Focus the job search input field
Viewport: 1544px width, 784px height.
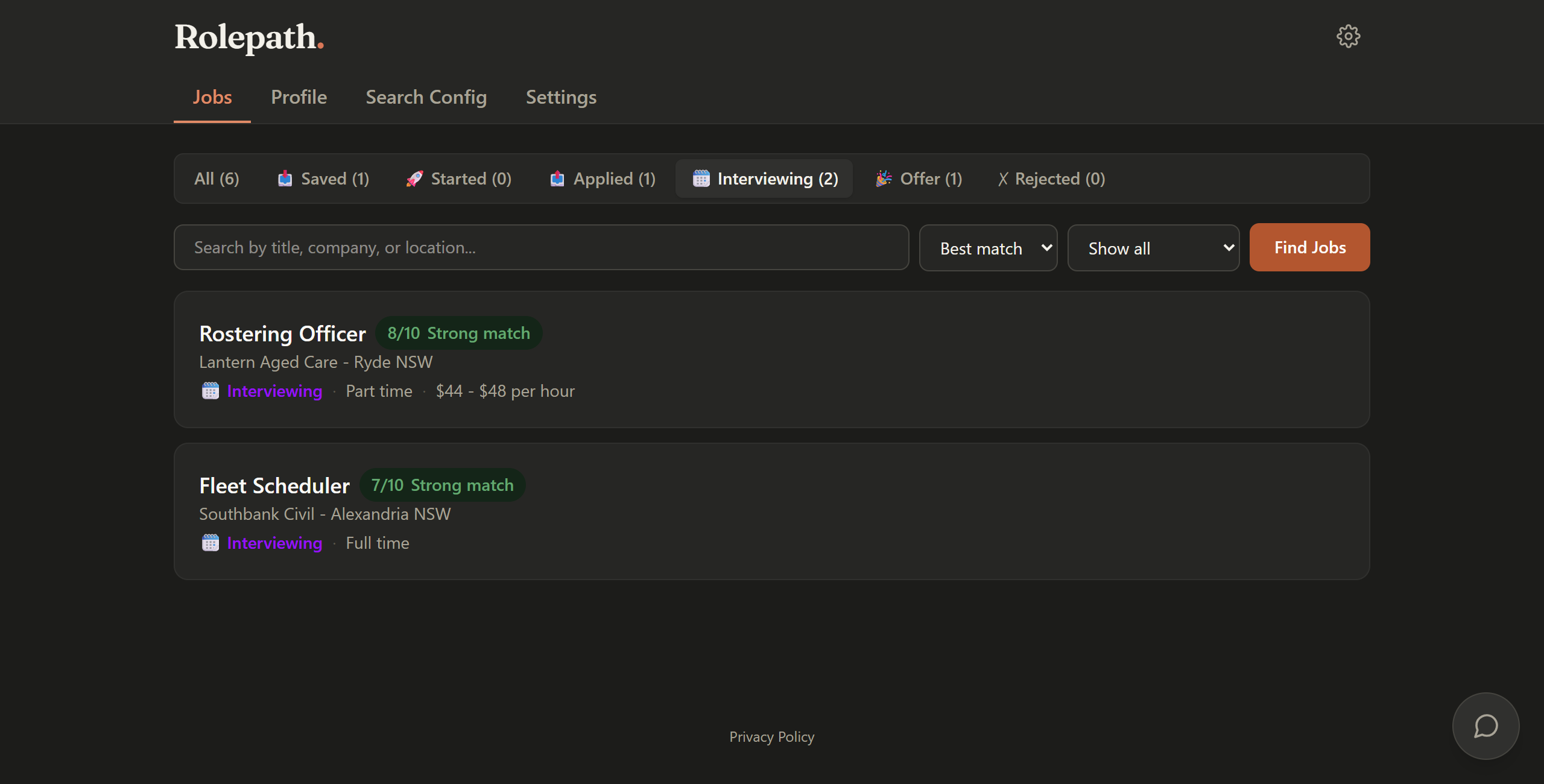click(x=541, y=248)
